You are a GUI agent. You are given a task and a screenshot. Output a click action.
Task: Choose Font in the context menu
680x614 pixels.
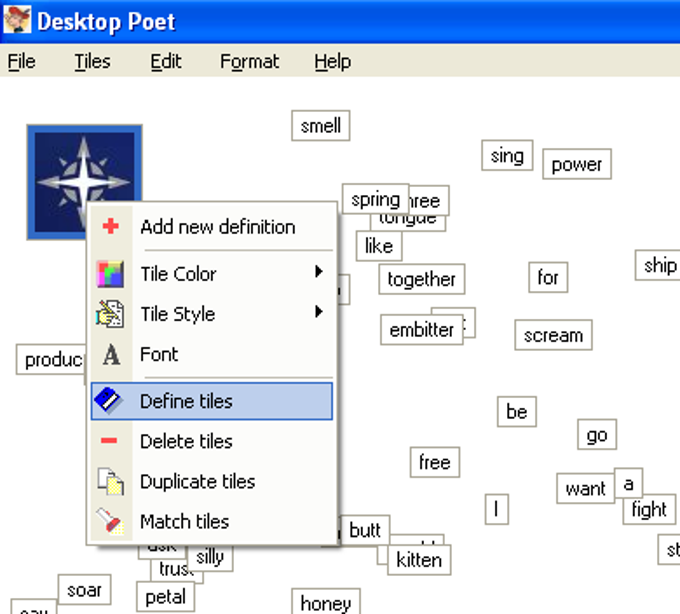click(212, 354)
